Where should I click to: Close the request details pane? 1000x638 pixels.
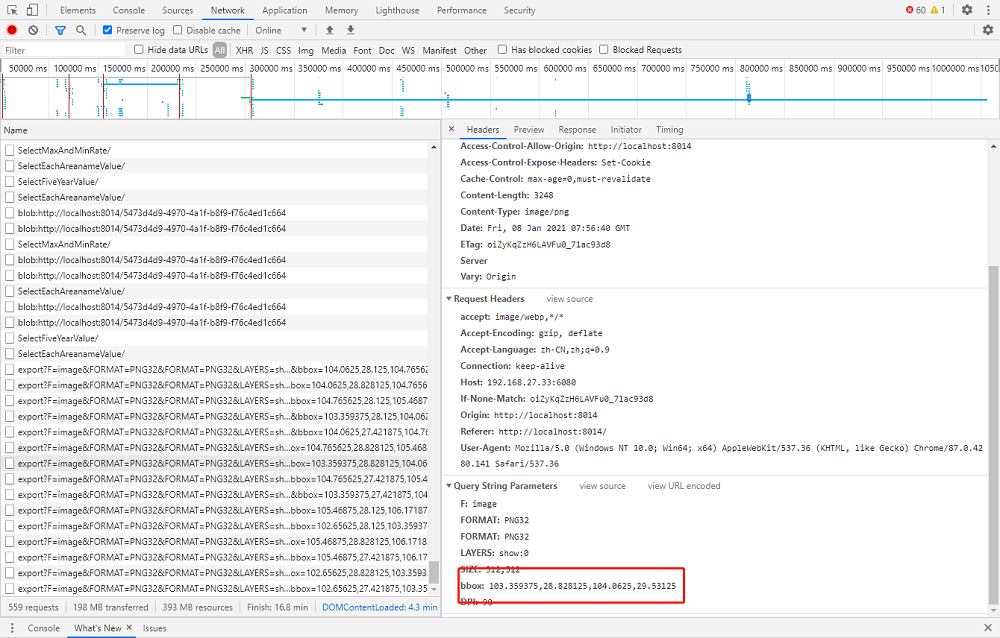(452, 129)
